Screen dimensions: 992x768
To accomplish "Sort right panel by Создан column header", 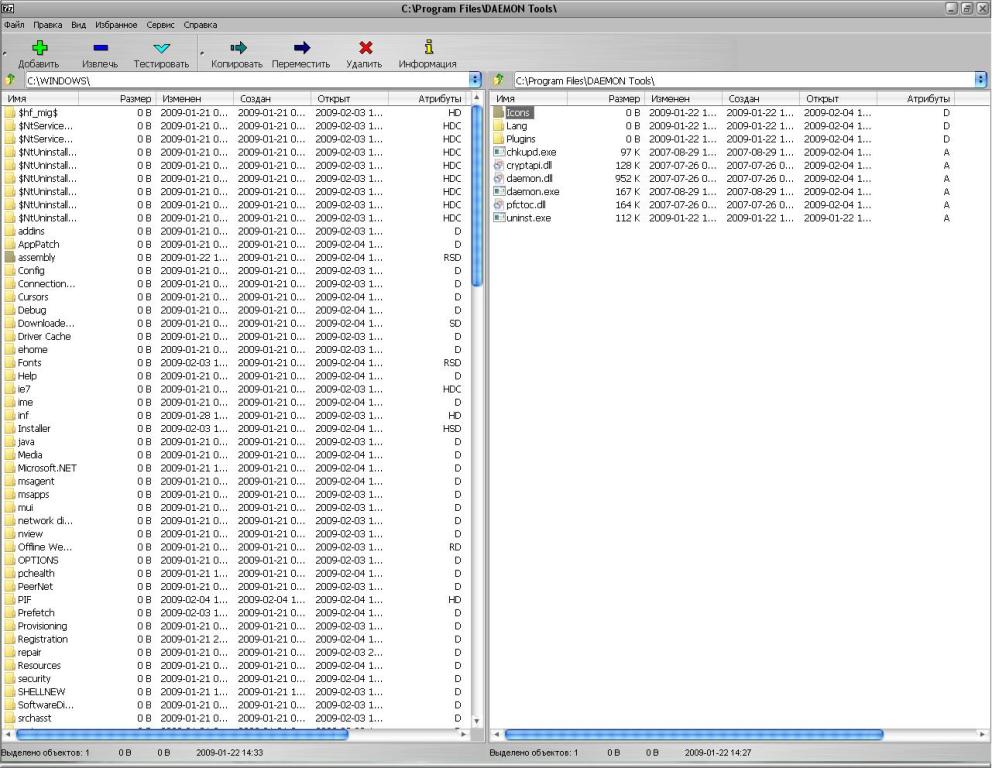I will 760,99.
